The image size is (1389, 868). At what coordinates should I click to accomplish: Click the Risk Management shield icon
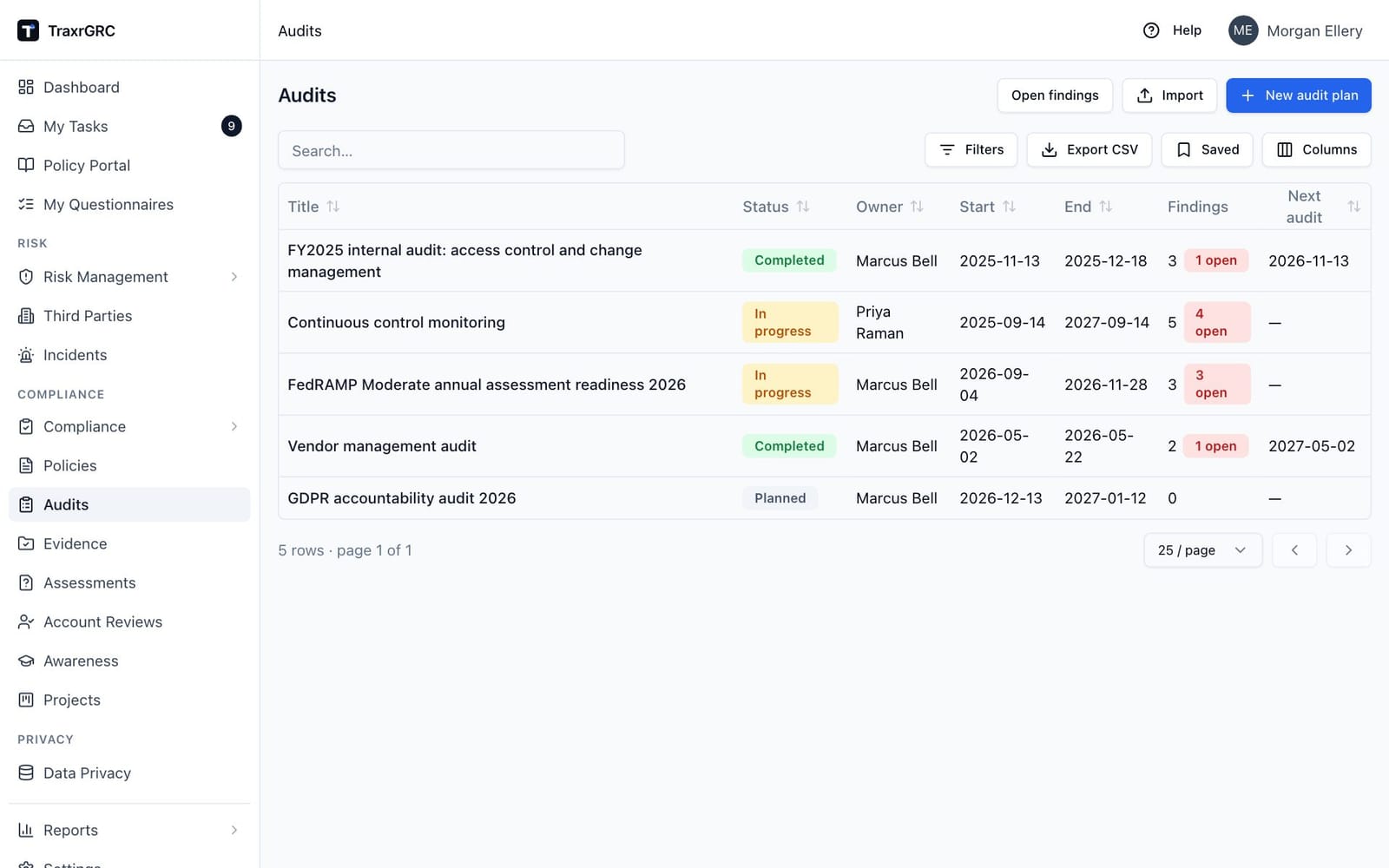26,276
